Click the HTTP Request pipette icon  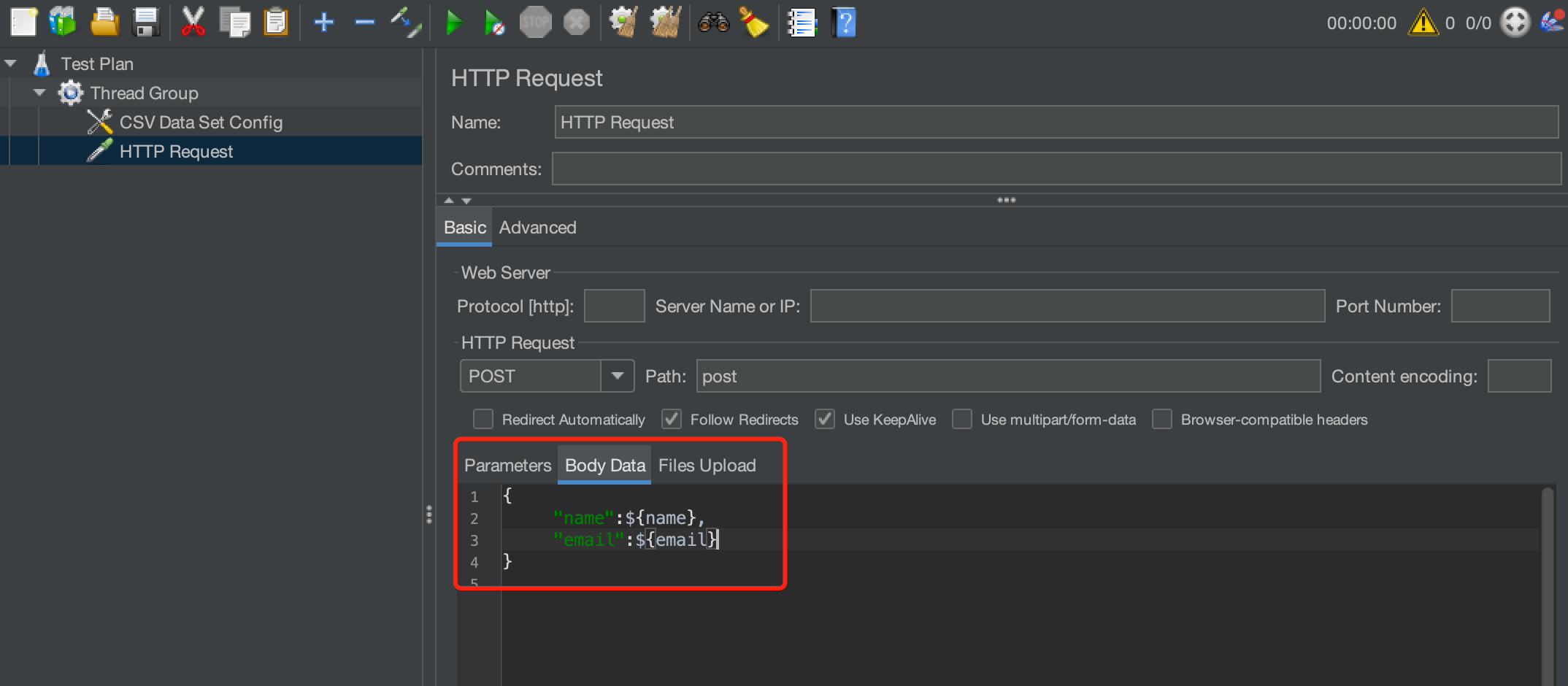[x=99, y=151]
